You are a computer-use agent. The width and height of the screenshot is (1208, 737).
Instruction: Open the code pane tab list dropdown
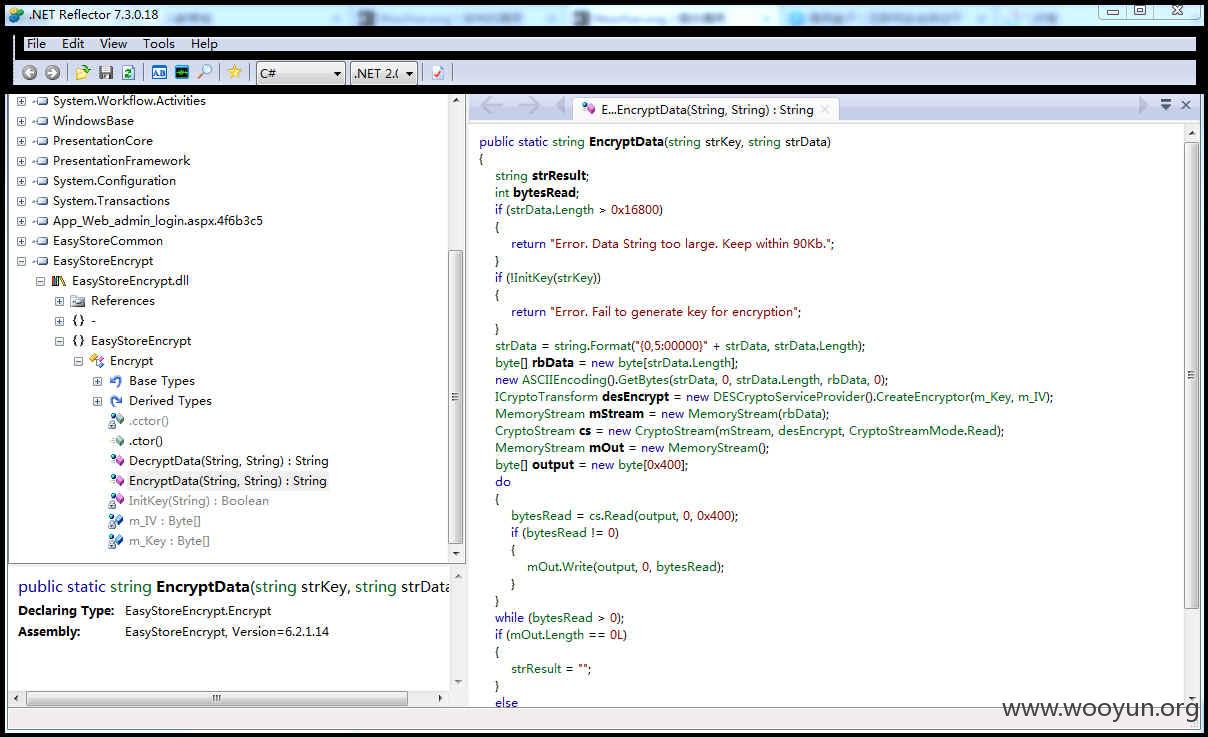[1165, 105]
